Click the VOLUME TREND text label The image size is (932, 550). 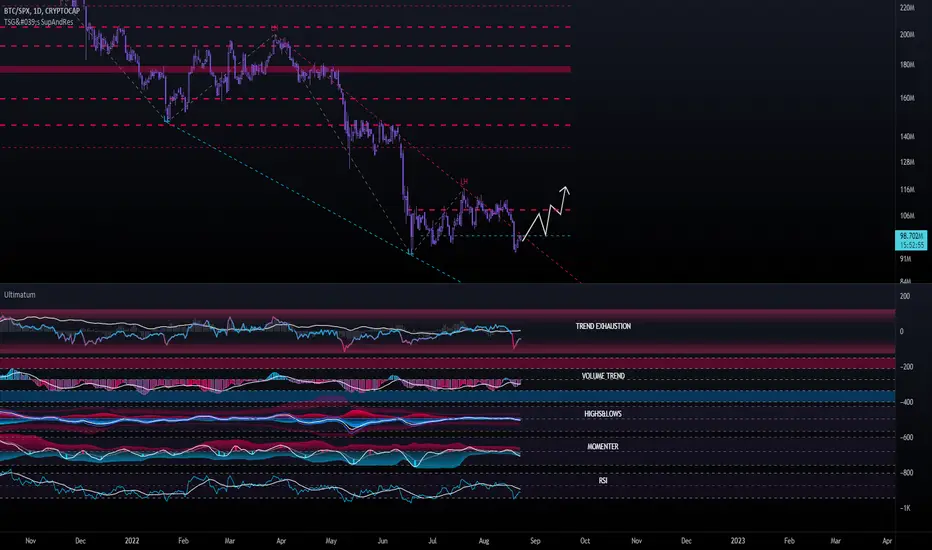click(603, 376)
